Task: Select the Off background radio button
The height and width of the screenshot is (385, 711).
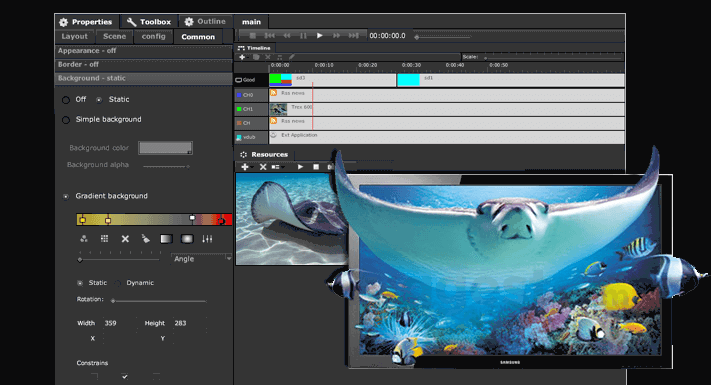Action: coord(66,100)
